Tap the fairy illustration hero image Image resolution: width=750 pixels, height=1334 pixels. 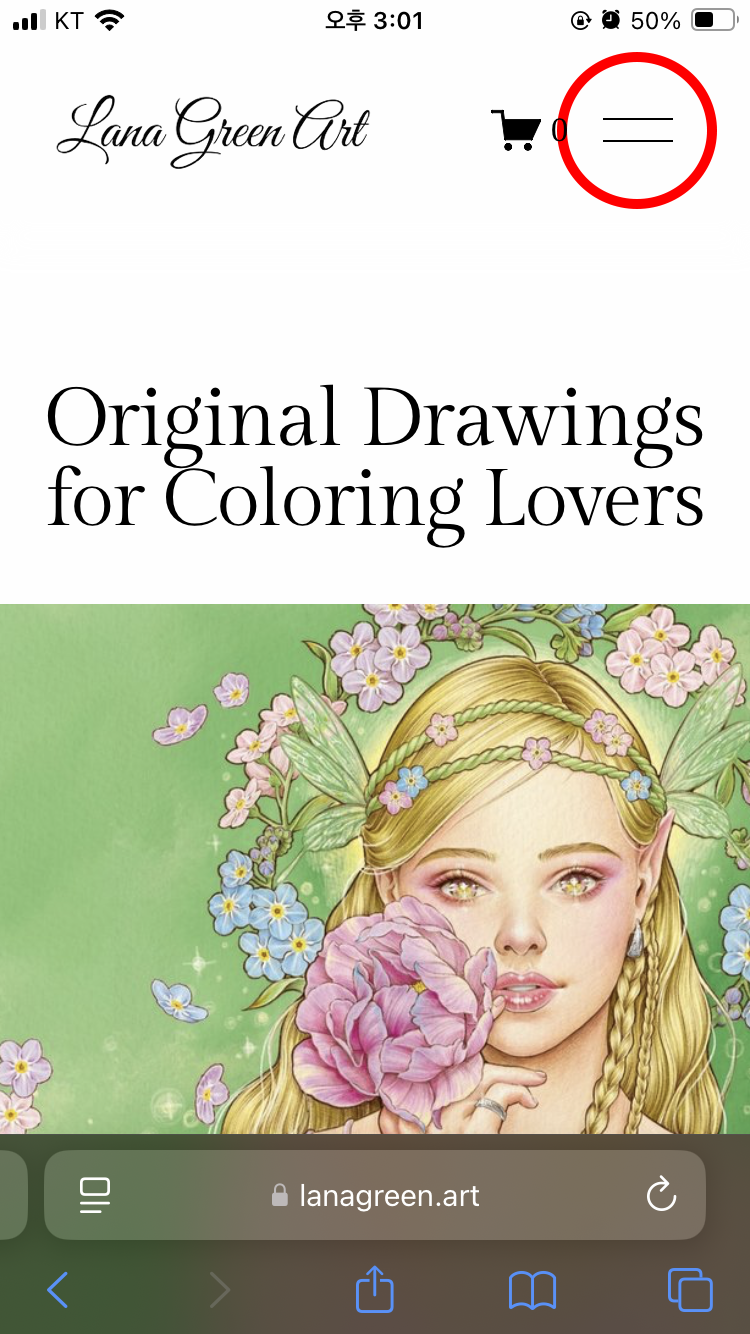coord(375,868)
